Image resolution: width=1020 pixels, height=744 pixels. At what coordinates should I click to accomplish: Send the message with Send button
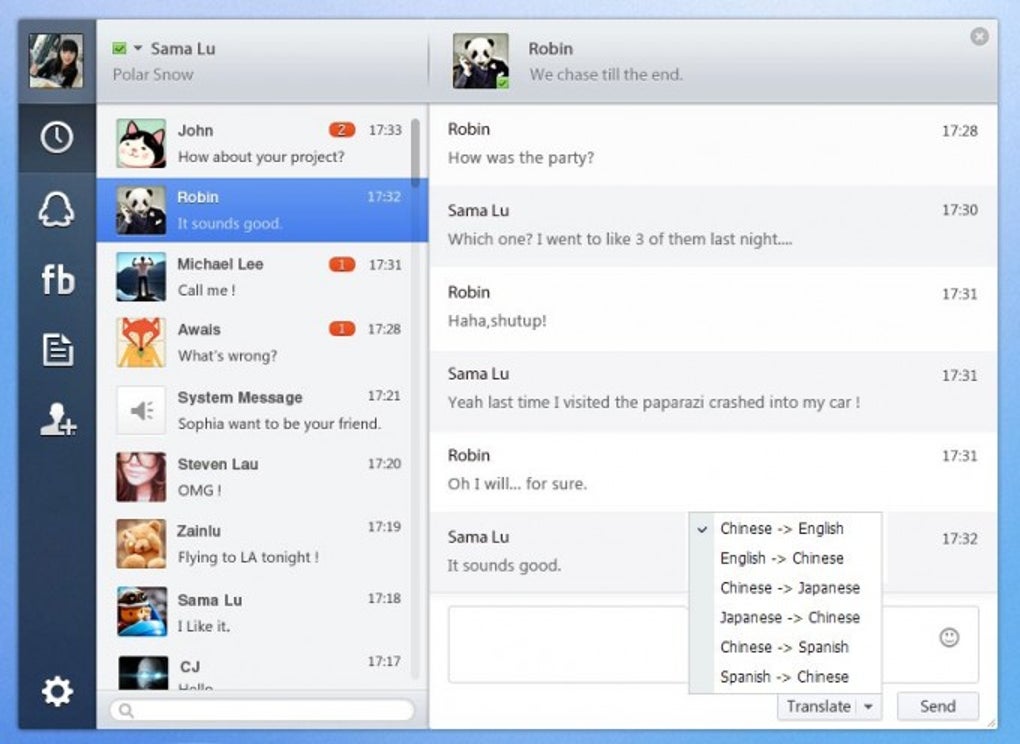tap(937, 706)
